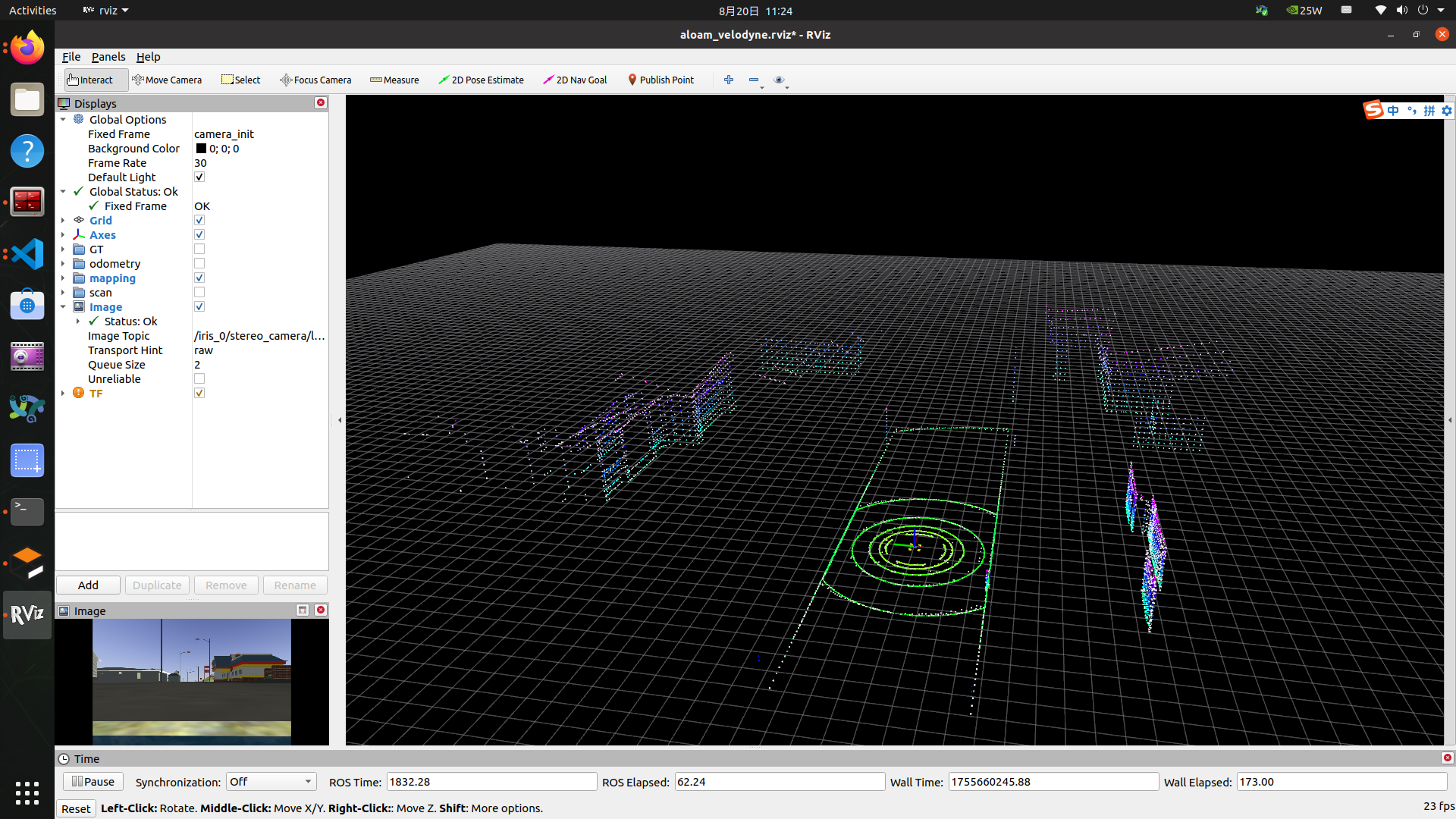
Task: Expand the mapping group node
Action: 63,278
